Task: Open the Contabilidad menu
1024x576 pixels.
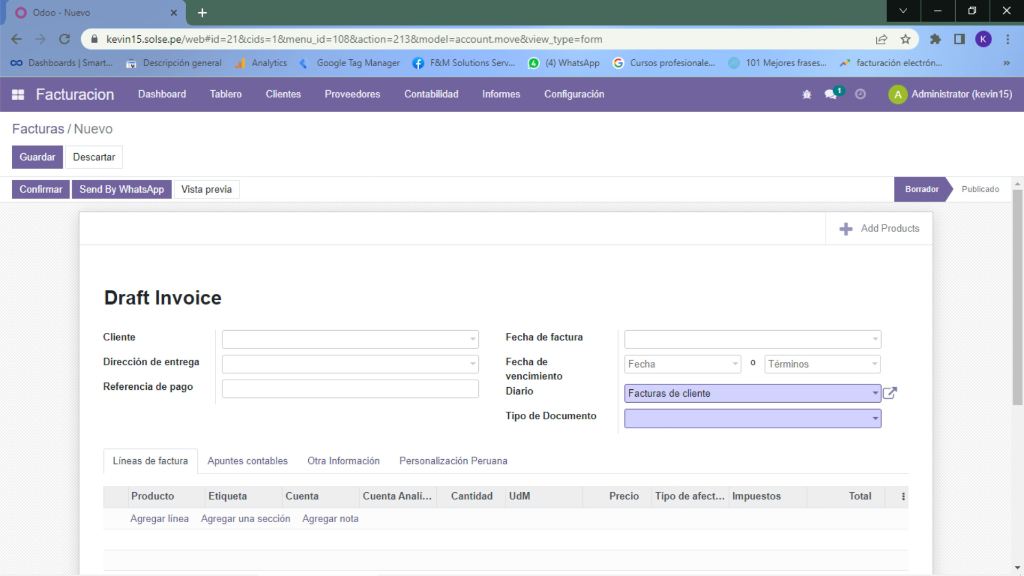Action: click(431, 94)
